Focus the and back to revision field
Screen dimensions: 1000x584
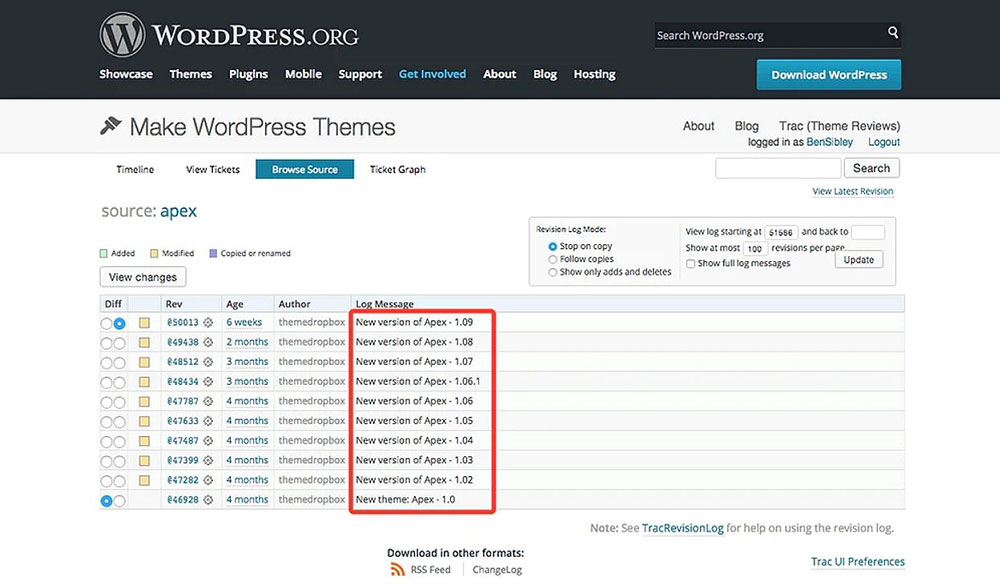(x=867, y=231)
